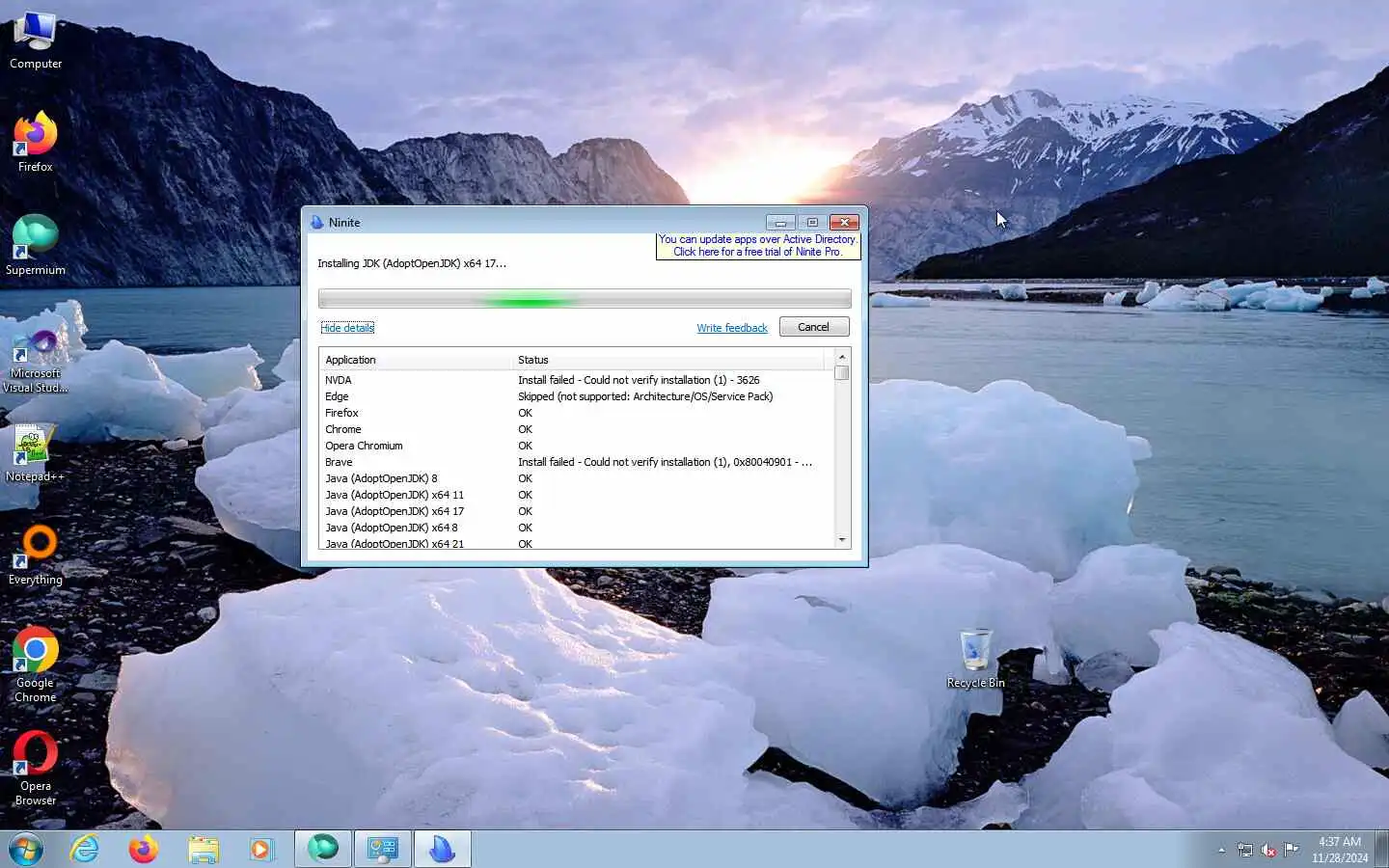Select the Java (AdoptOpenJDK) 8 row
The height and width of the screenshot is (868, 1389).
[577, 478]
